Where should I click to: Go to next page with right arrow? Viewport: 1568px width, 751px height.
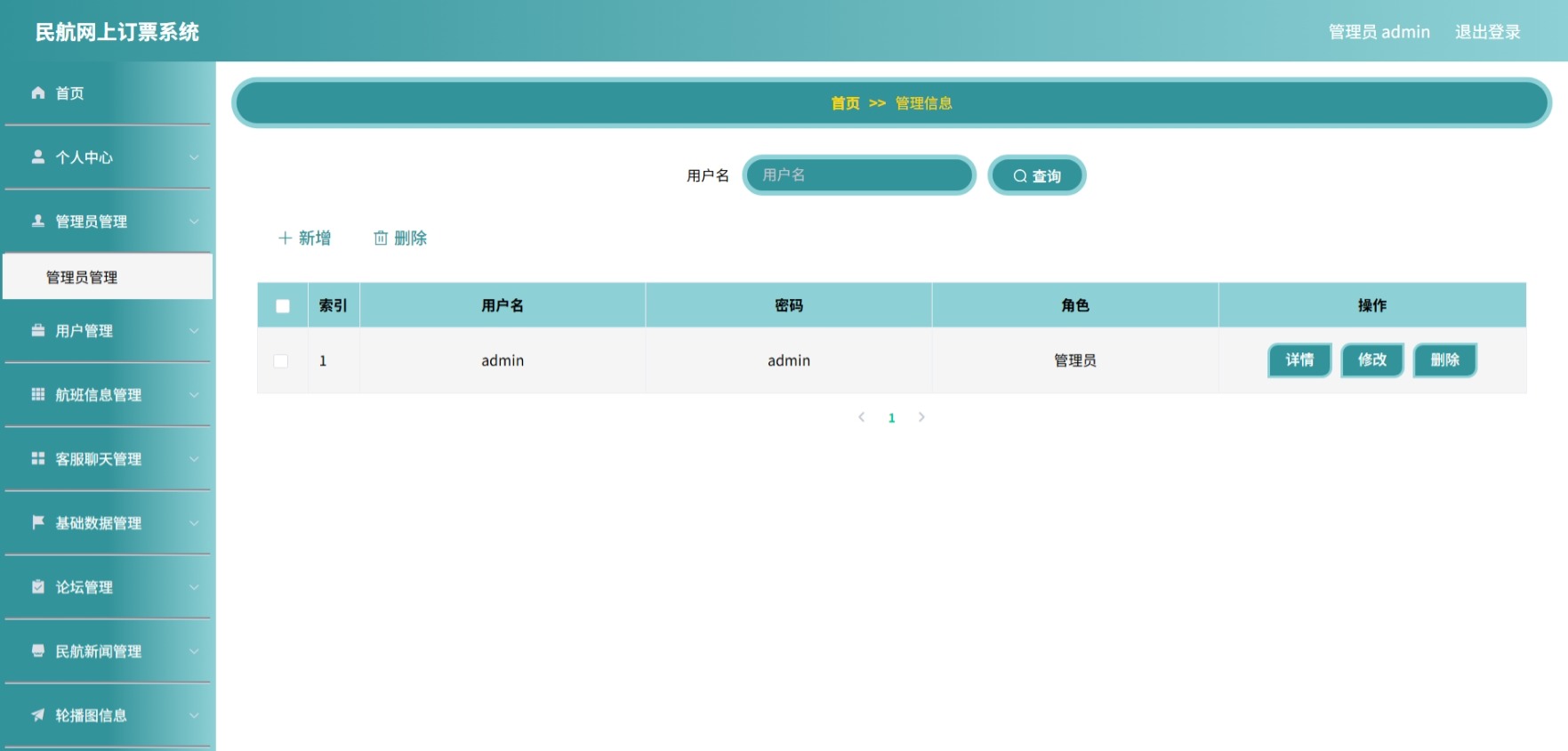point(921,416)
